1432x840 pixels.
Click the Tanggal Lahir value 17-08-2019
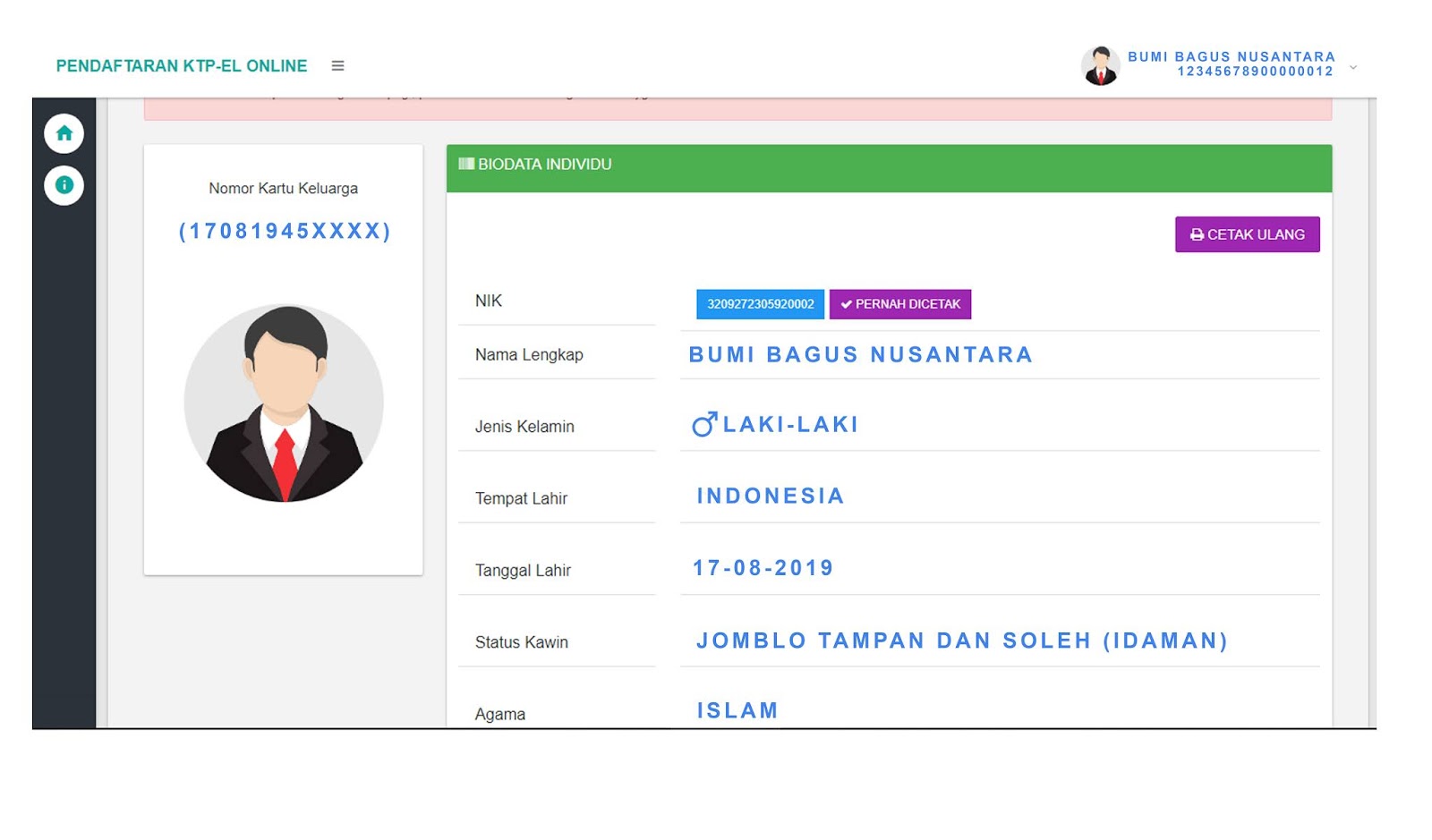pos(763,567)
